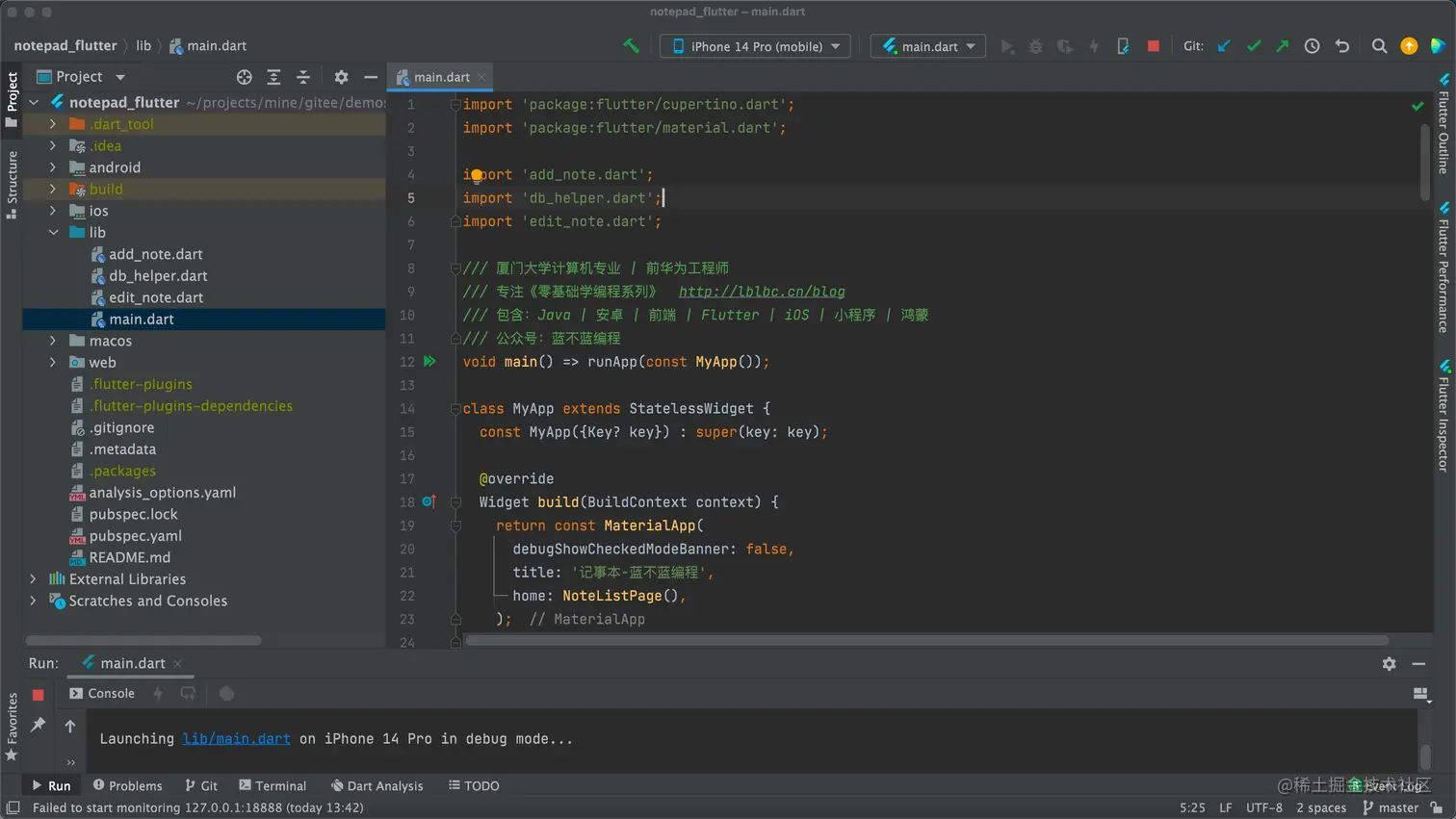The image size is (1456, 819).
Task: Toggle Favorites tool window
Action: (x=12, y=727)
